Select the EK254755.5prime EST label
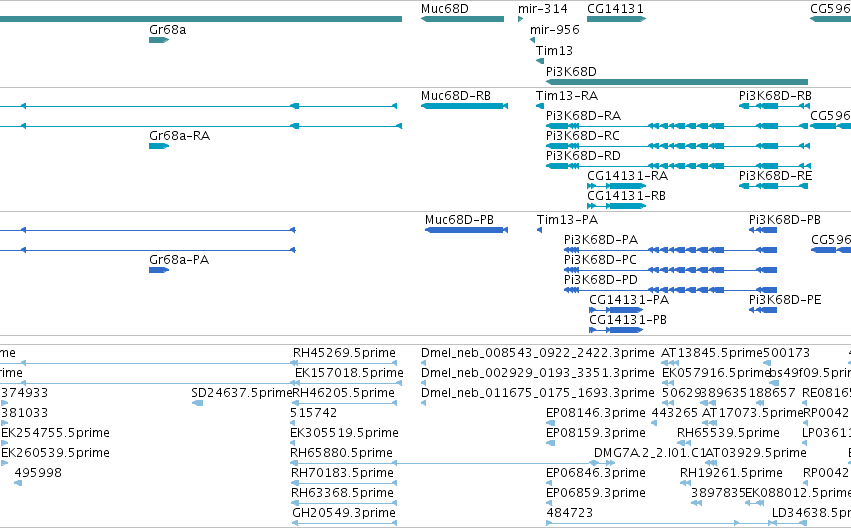The image size is (851, 528). [55, 433]
